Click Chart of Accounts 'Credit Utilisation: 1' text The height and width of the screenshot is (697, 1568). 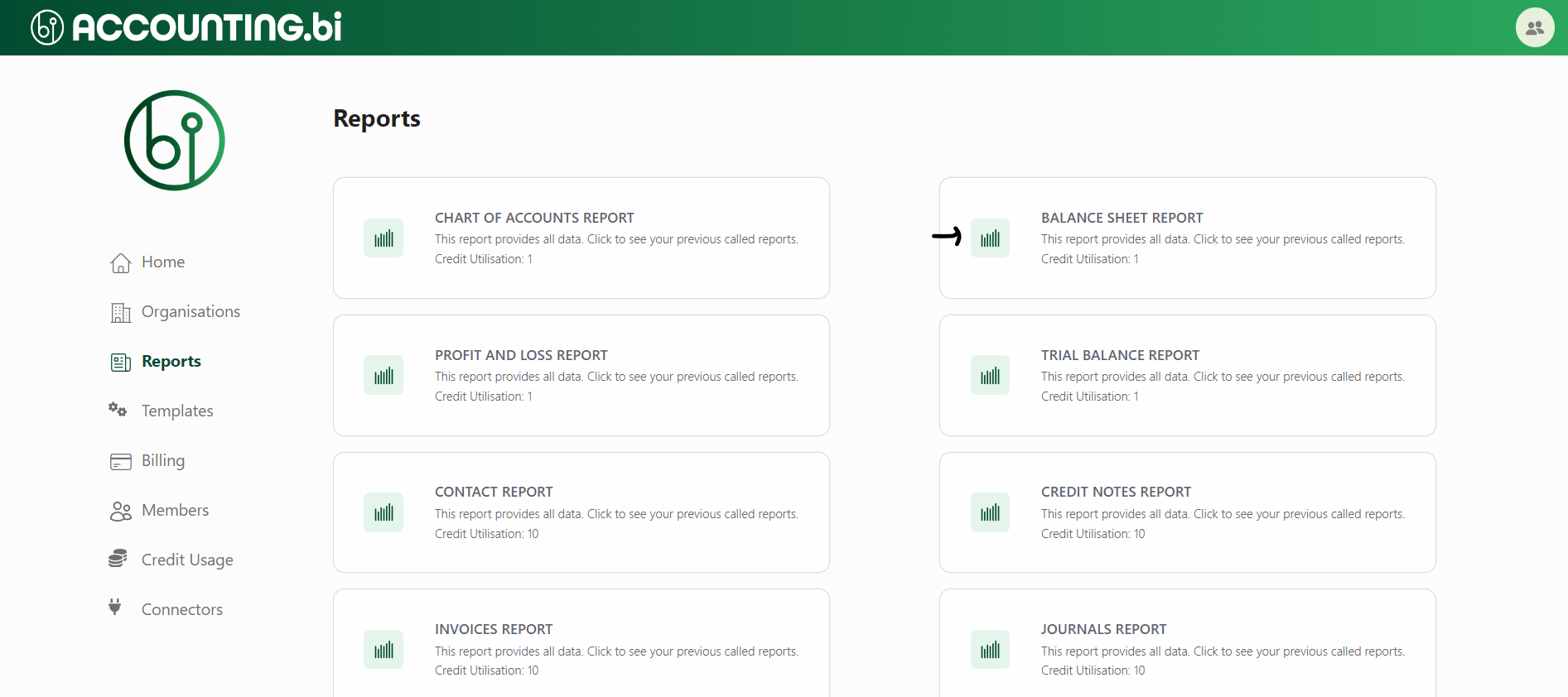point(484,259)
